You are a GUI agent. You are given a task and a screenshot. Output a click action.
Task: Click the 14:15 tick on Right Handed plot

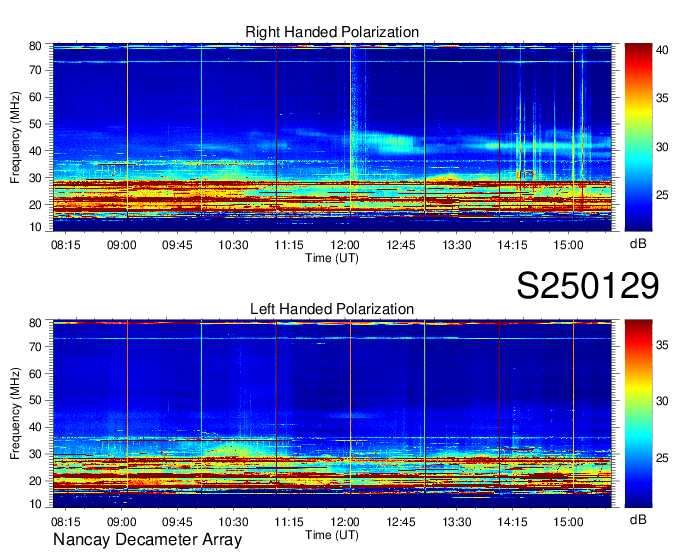[x=512, y=245]
